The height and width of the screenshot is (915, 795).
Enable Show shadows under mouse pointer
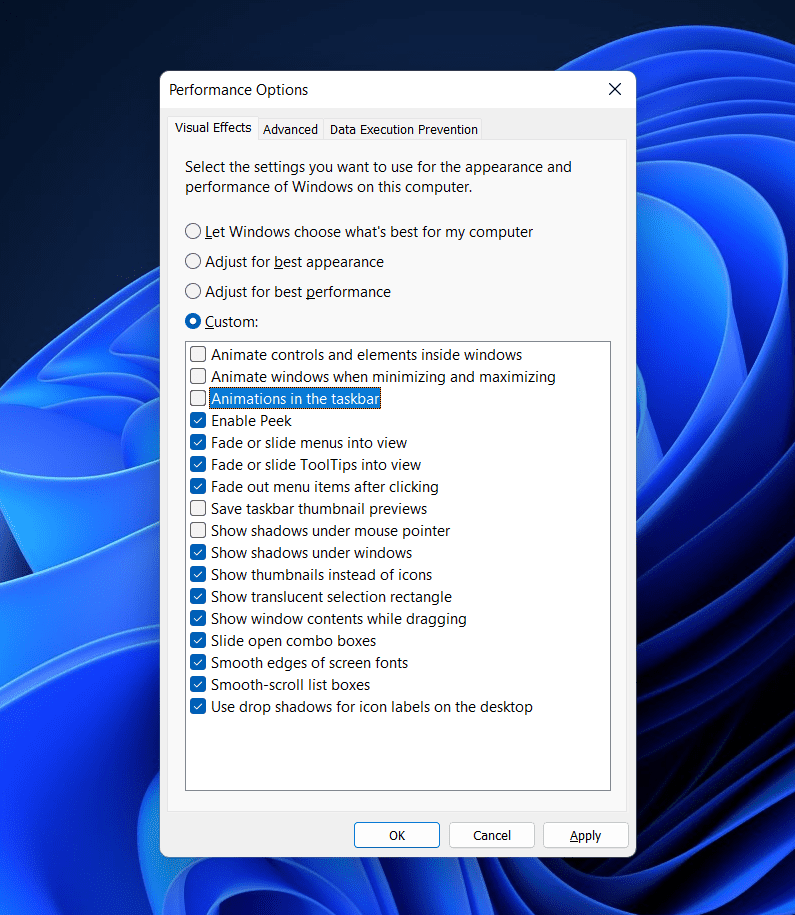click(x=198, y=531)
